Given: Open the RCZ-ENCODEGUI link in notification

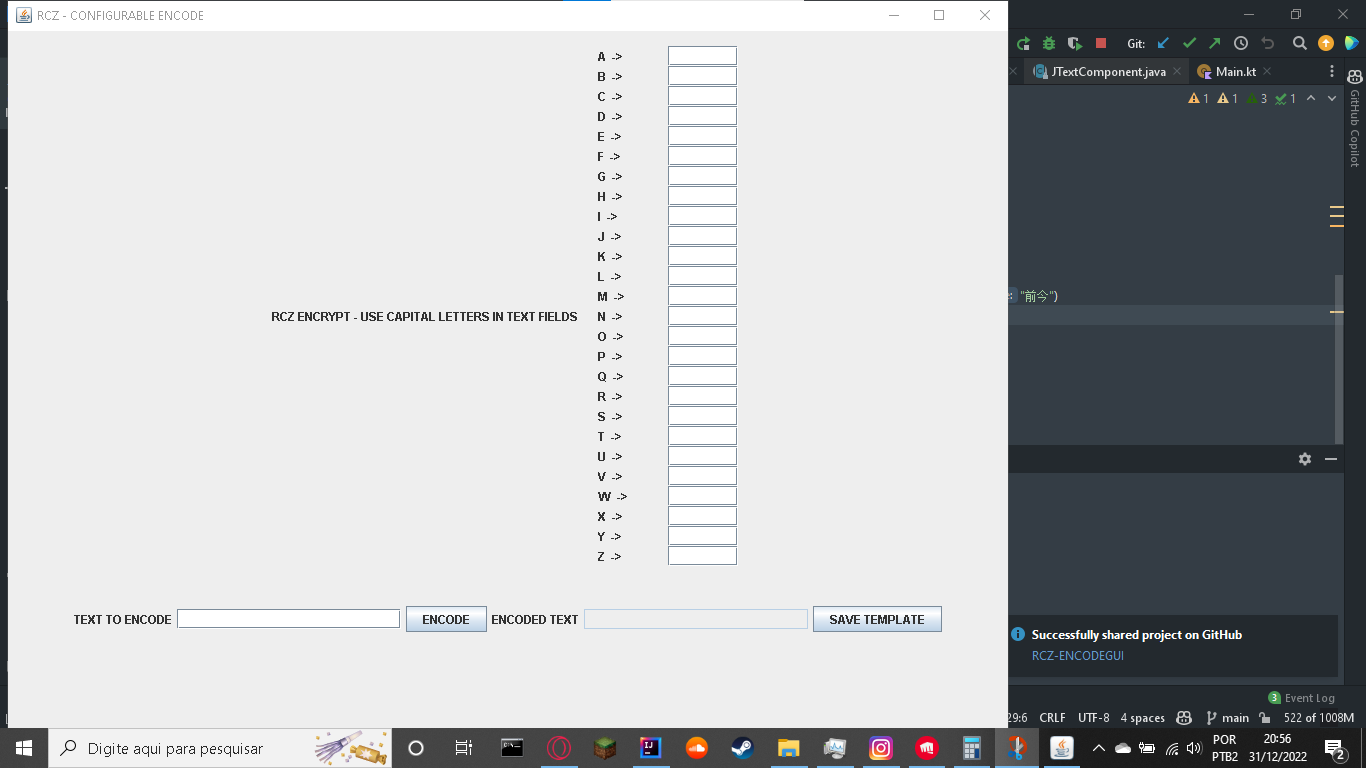Looking at the screenshot, I should pos(1078,656).
